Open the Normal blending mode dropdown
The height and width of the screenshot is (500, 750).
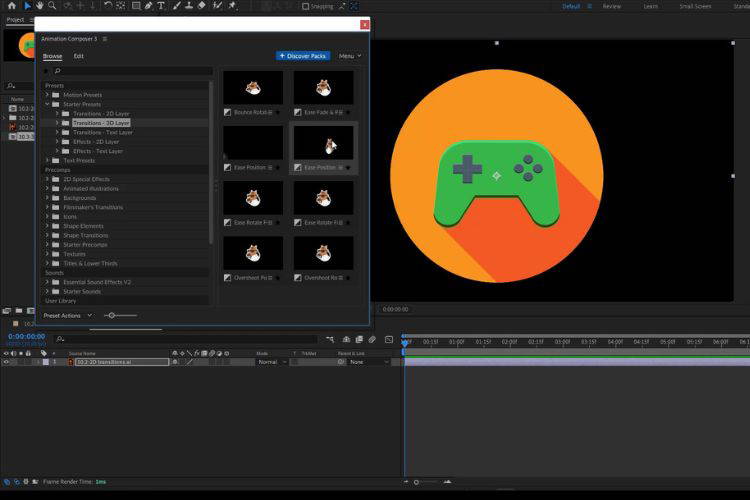point(271,362)
